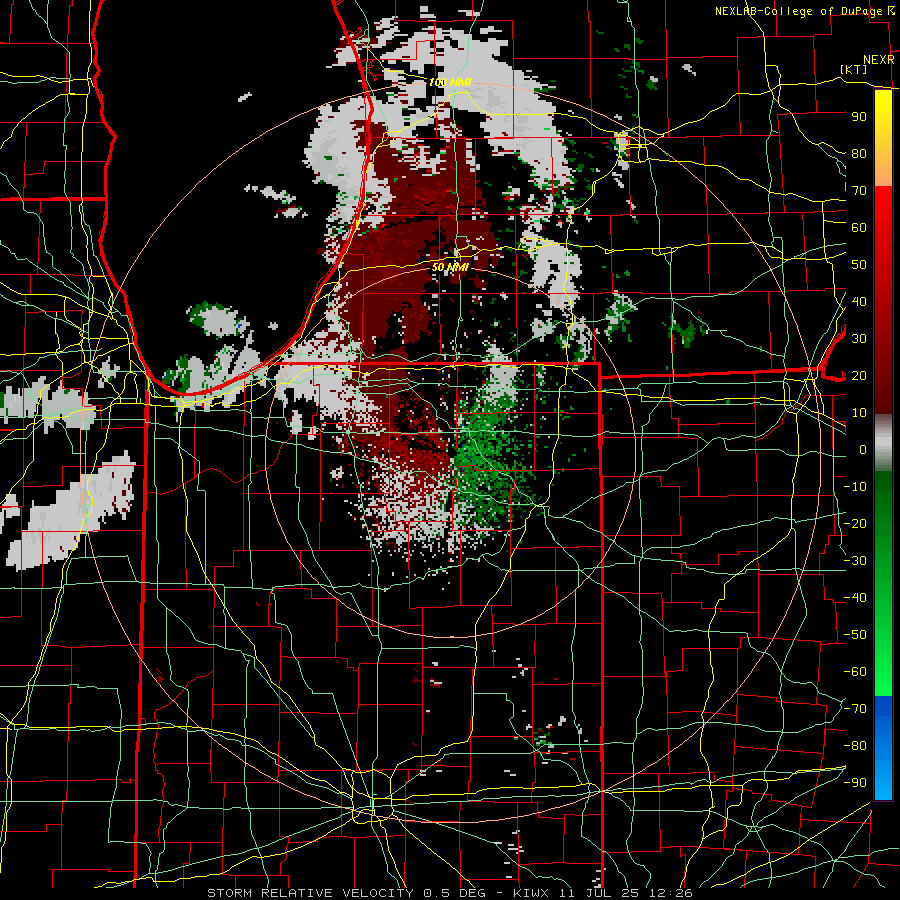Image resolution: width=900 pixels, height=900 pixels.
Task: Click the 50 value on velocity scale
Action: click(859, 265)
